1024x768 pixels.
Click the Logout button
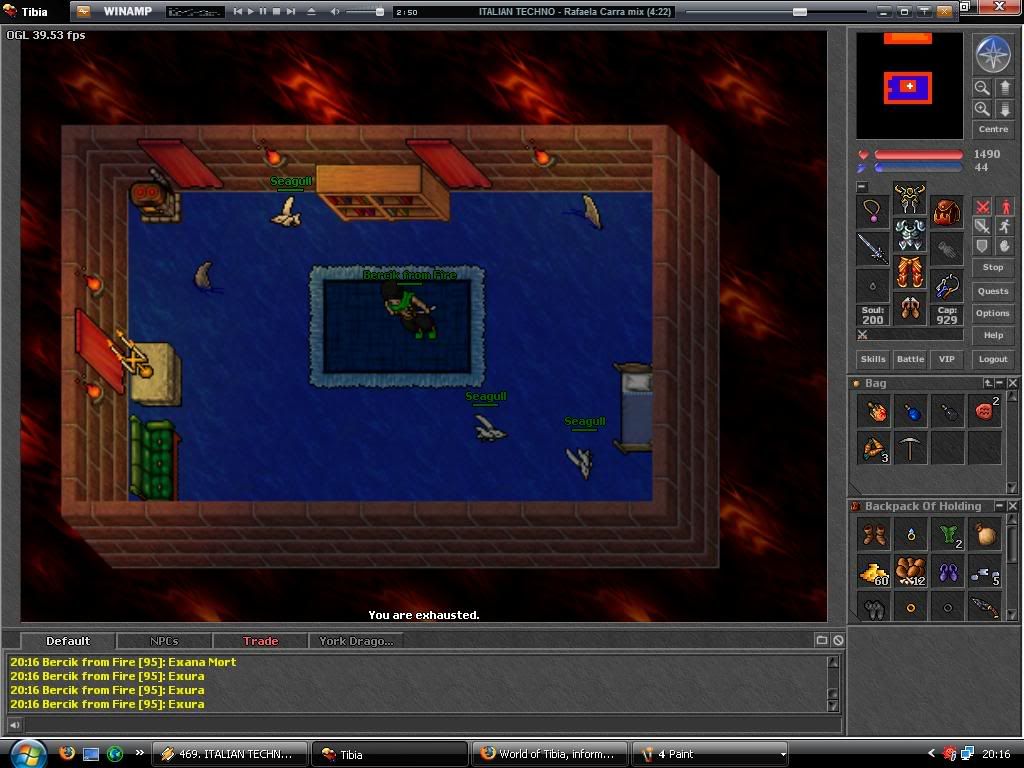click(993, 359)
